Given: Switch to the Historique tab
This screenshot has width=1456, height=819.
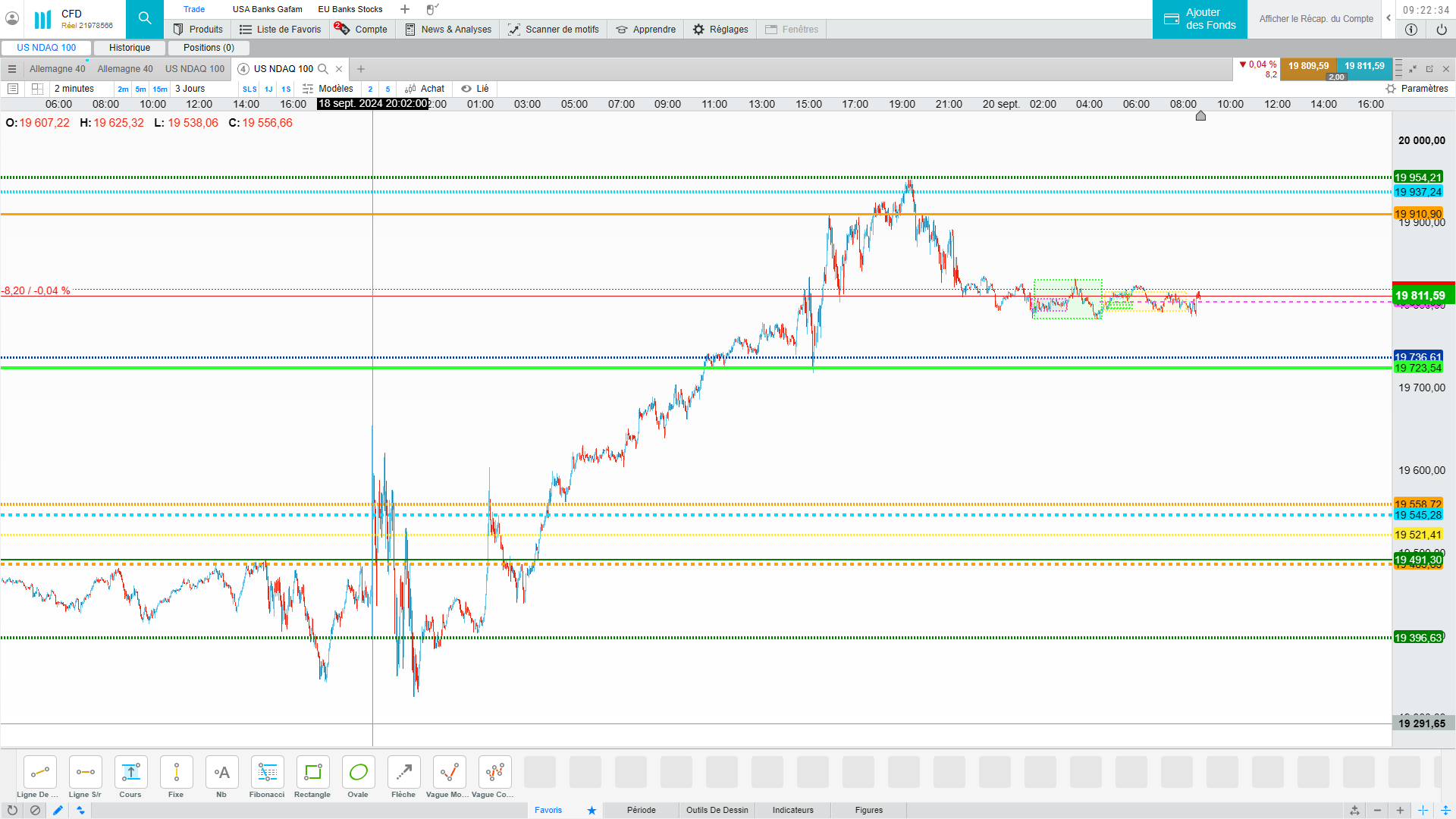Looking at the screenshot, I should coord(130,48).
